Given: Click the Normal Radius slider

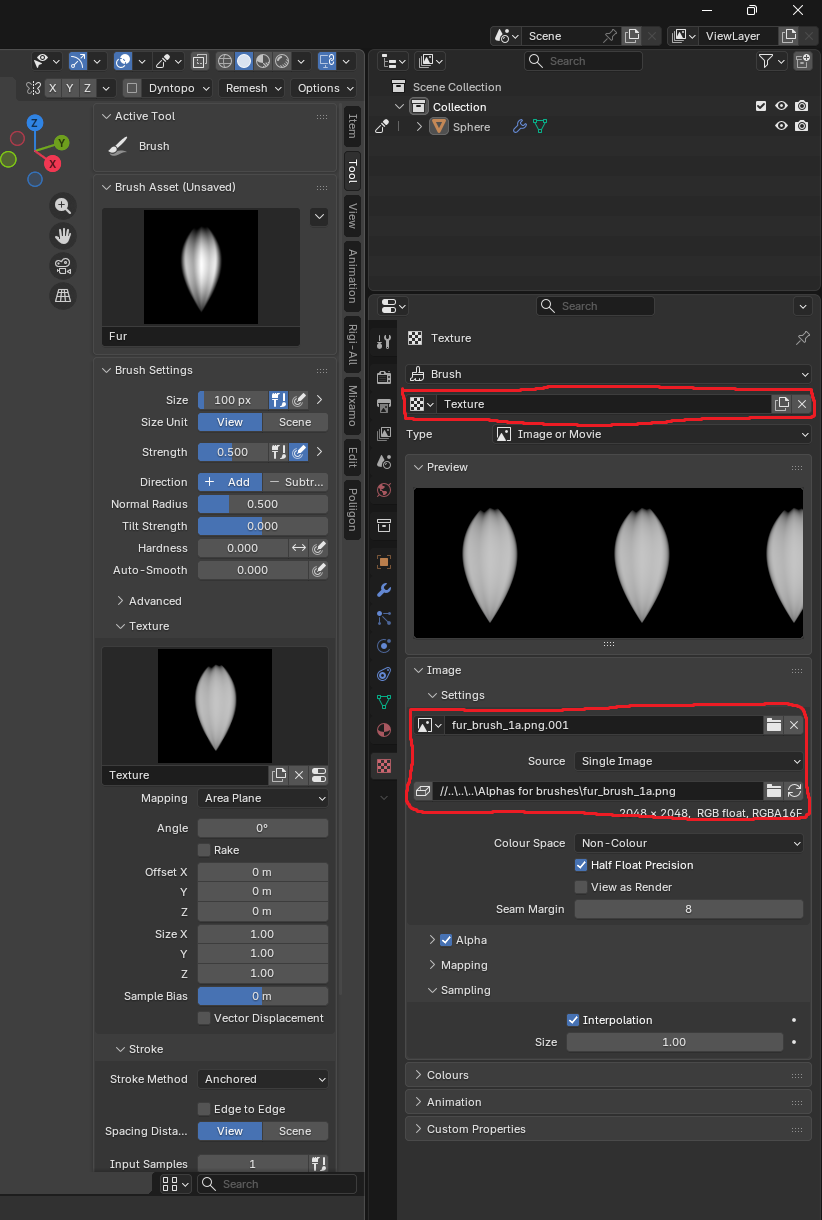Looking at the screenshot, I should point(263,504).
